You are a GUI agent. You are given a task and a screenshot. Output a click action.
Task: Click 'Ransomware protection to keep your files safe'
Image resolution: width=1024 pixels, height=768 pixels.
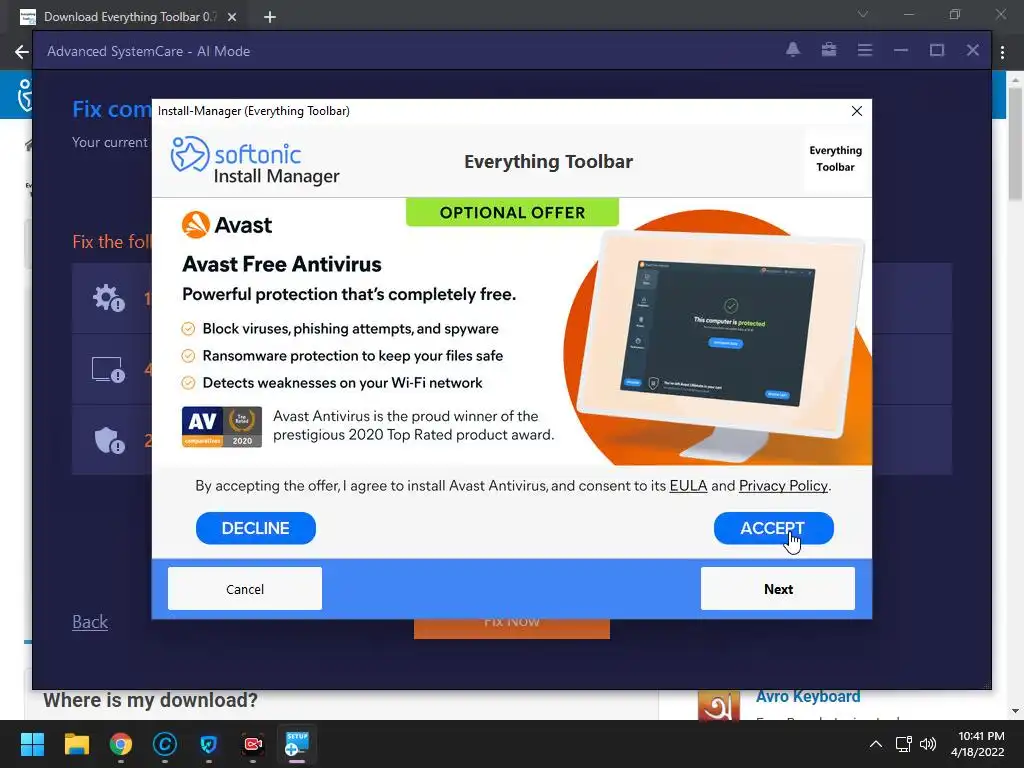click(x=353, y=356)
